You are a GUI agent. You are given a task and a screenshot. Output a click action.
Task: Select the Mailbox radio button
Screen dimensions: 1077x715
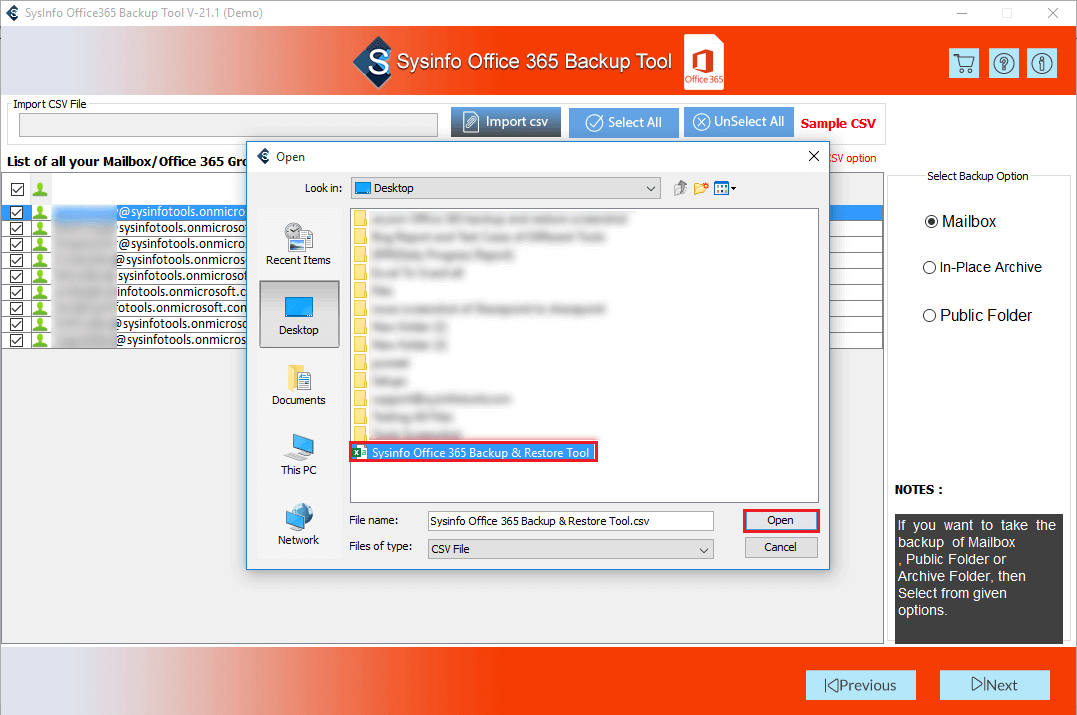click(931, 222)
